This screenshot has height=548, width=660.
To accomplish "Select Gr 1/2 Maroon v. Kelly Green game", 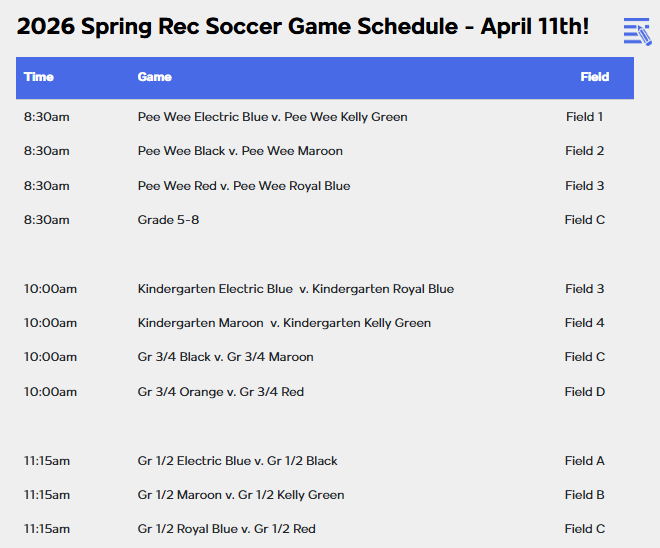I will pos(240,495).
